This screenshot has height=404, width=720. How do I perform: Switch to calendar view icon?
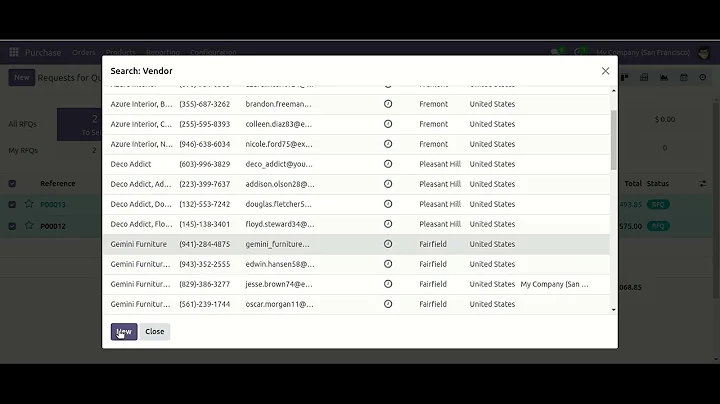tap(684, 78)
